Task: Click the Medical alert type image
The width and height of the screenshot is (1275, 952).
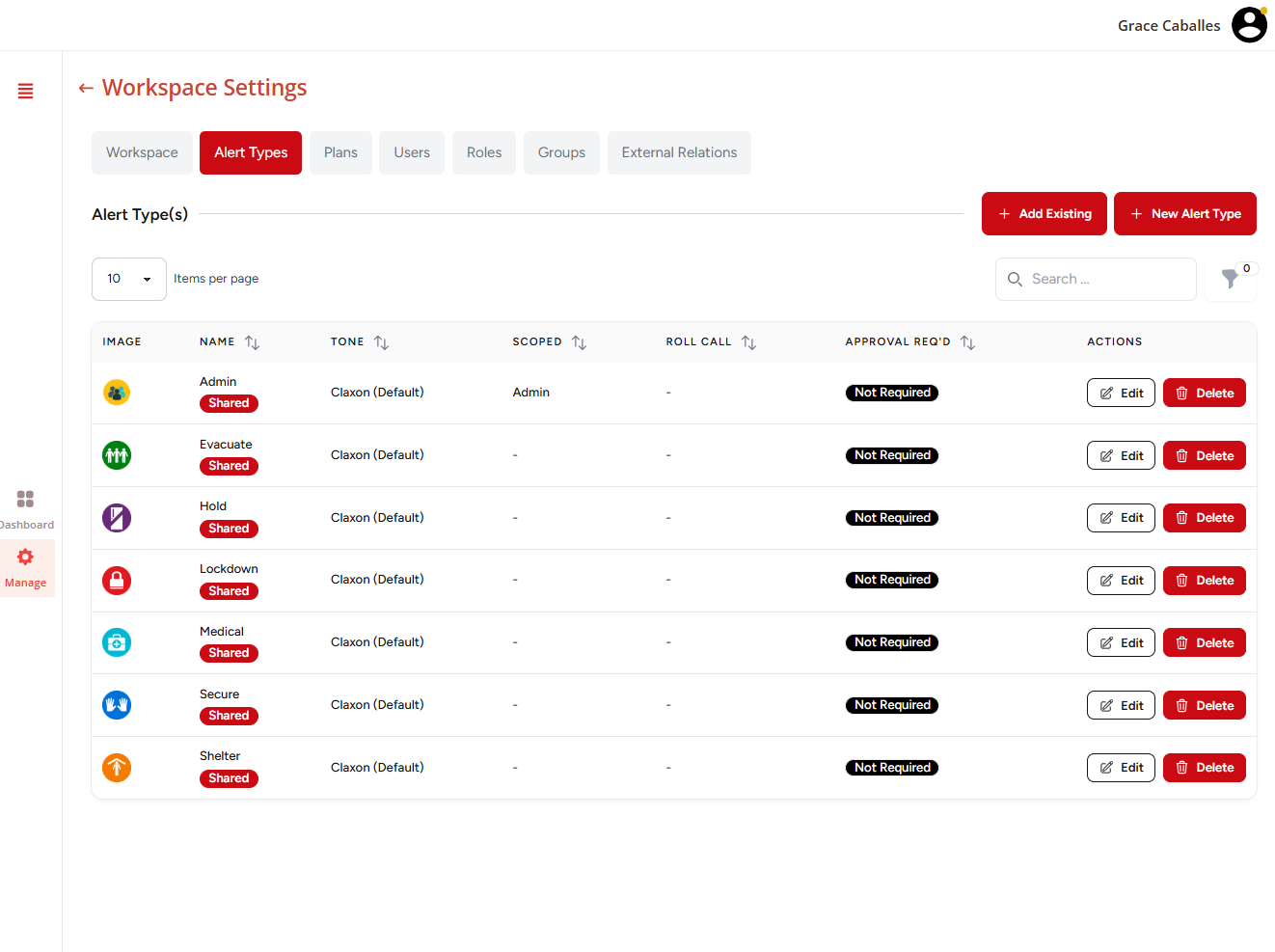Action: (117, 642)
